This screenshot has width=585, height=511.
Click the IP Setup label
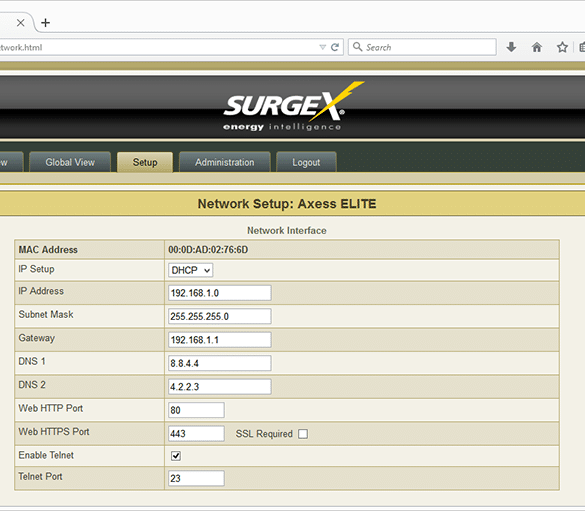37,269
